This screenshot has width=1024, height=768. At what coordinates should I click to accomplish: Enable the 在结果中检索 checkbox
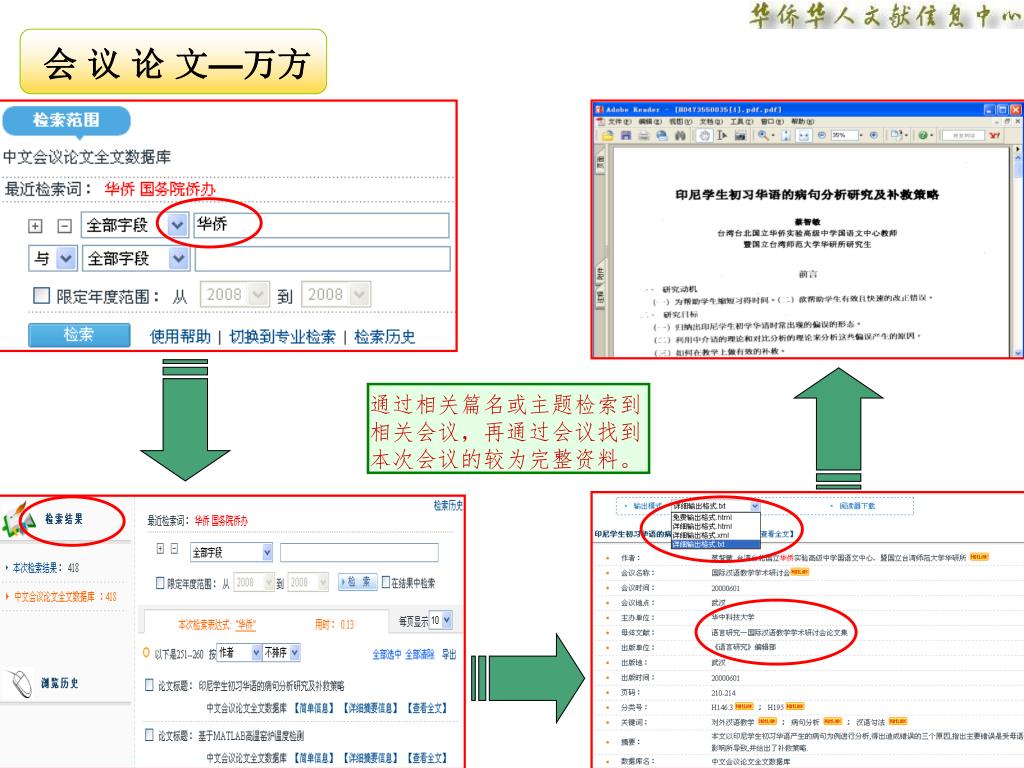[386, 581]
